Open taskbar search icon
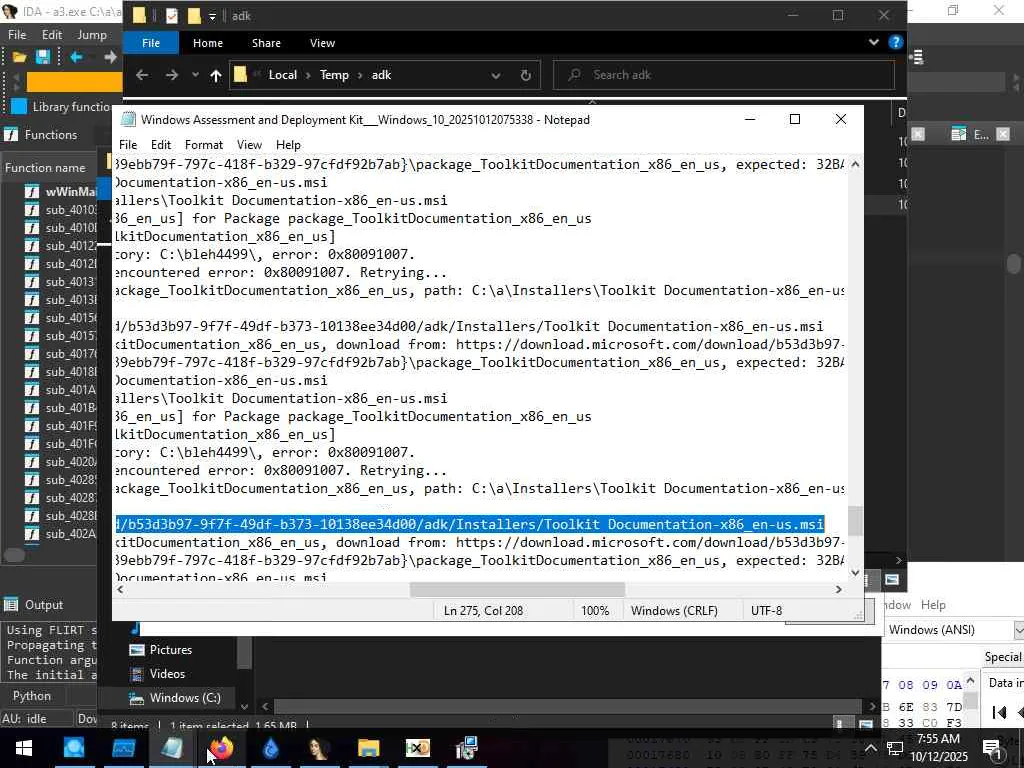 click(x=74, y=748)
